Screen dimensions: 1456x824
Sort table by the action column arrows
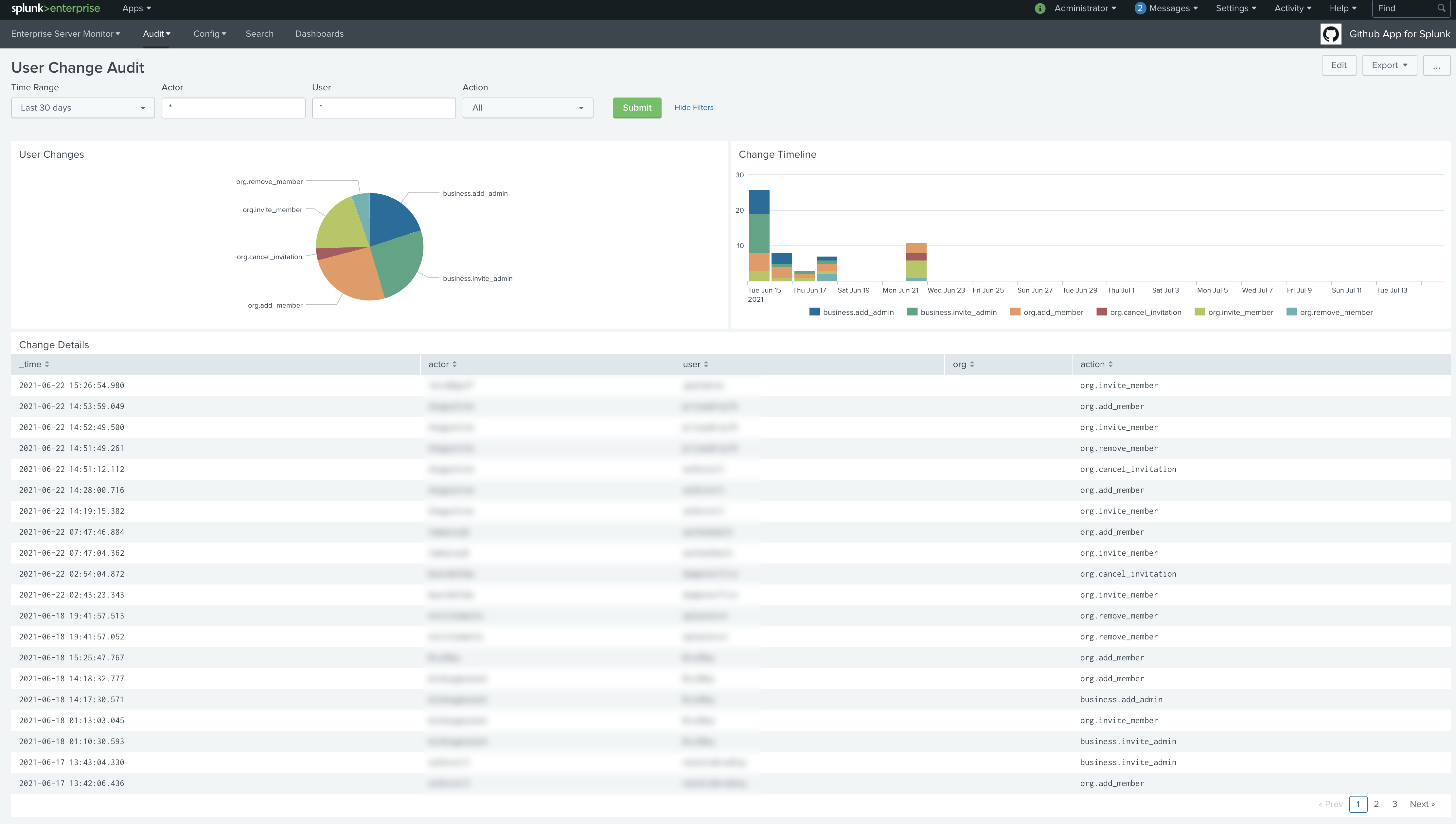pyautogui.click(x=1110, y=365)
